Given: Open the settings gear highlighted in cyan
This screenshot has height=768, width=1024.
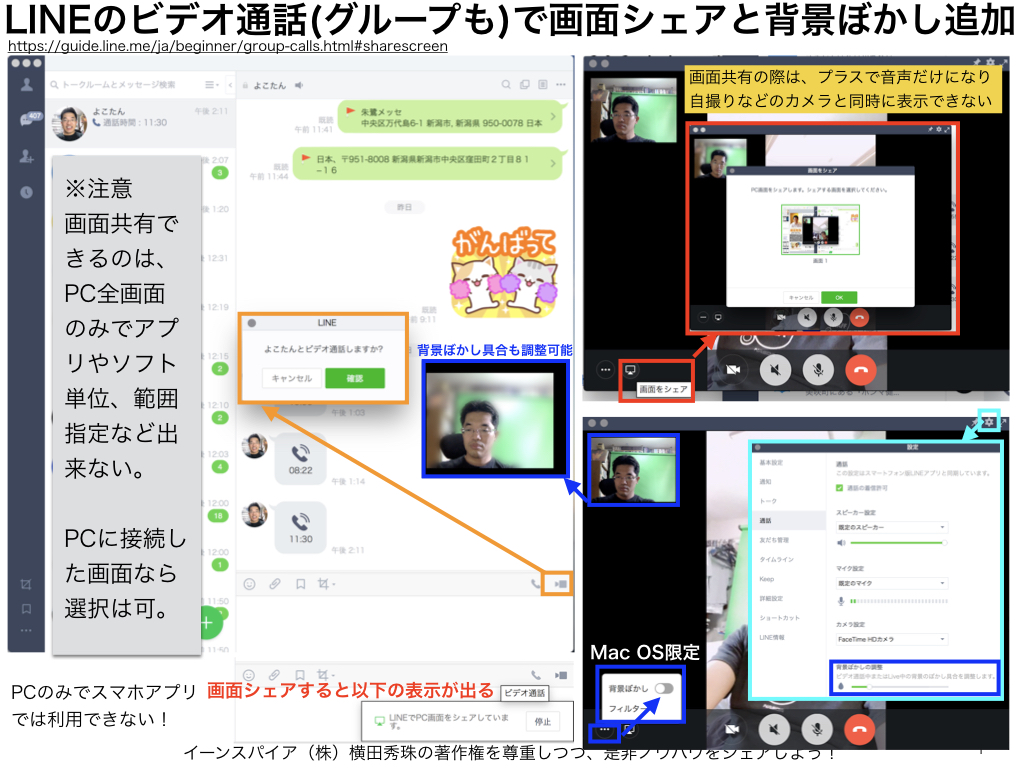Looking at the screenshot, I should point(988,423).
